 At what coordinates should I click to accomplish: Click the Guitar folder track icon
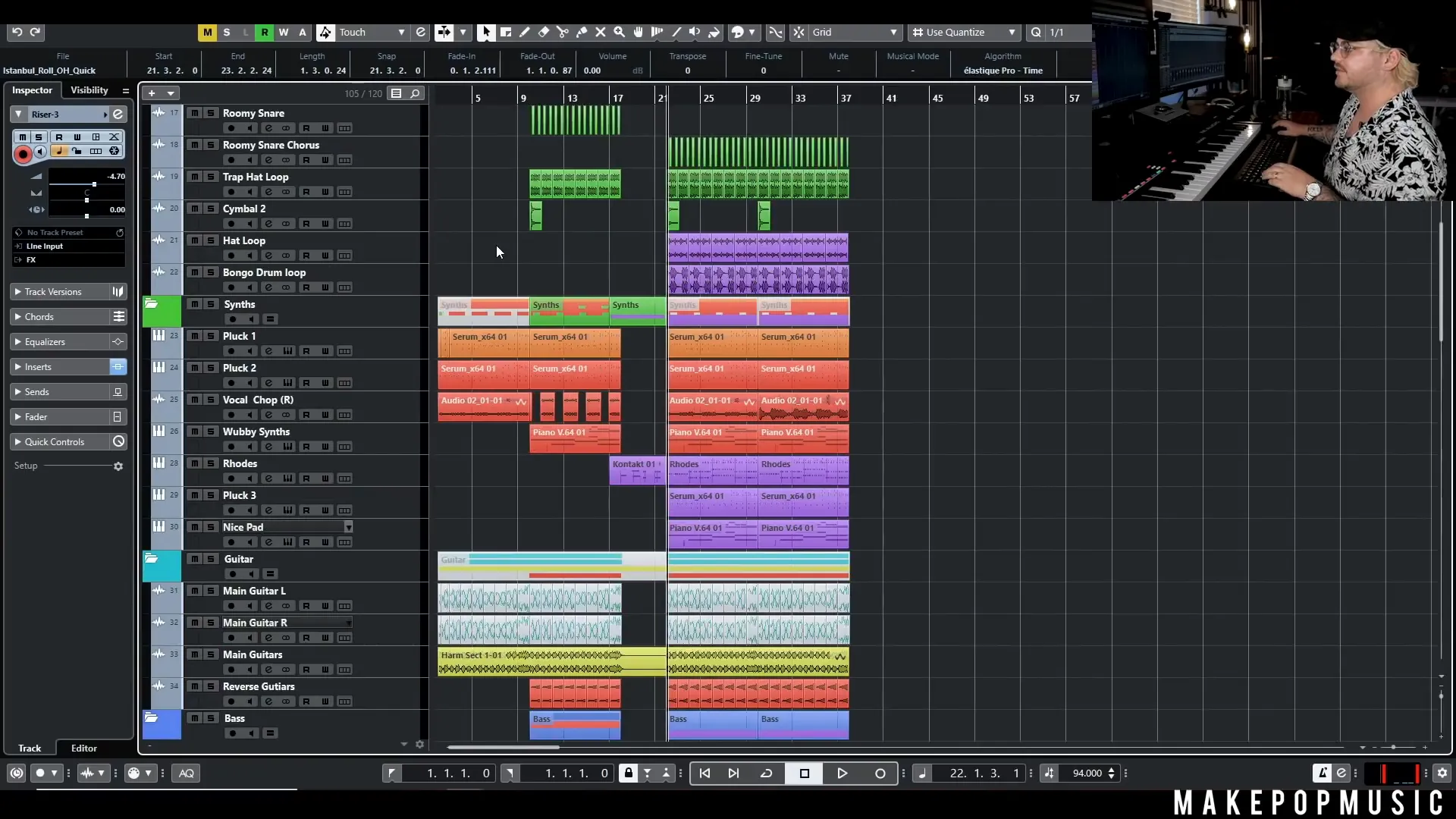152,559
